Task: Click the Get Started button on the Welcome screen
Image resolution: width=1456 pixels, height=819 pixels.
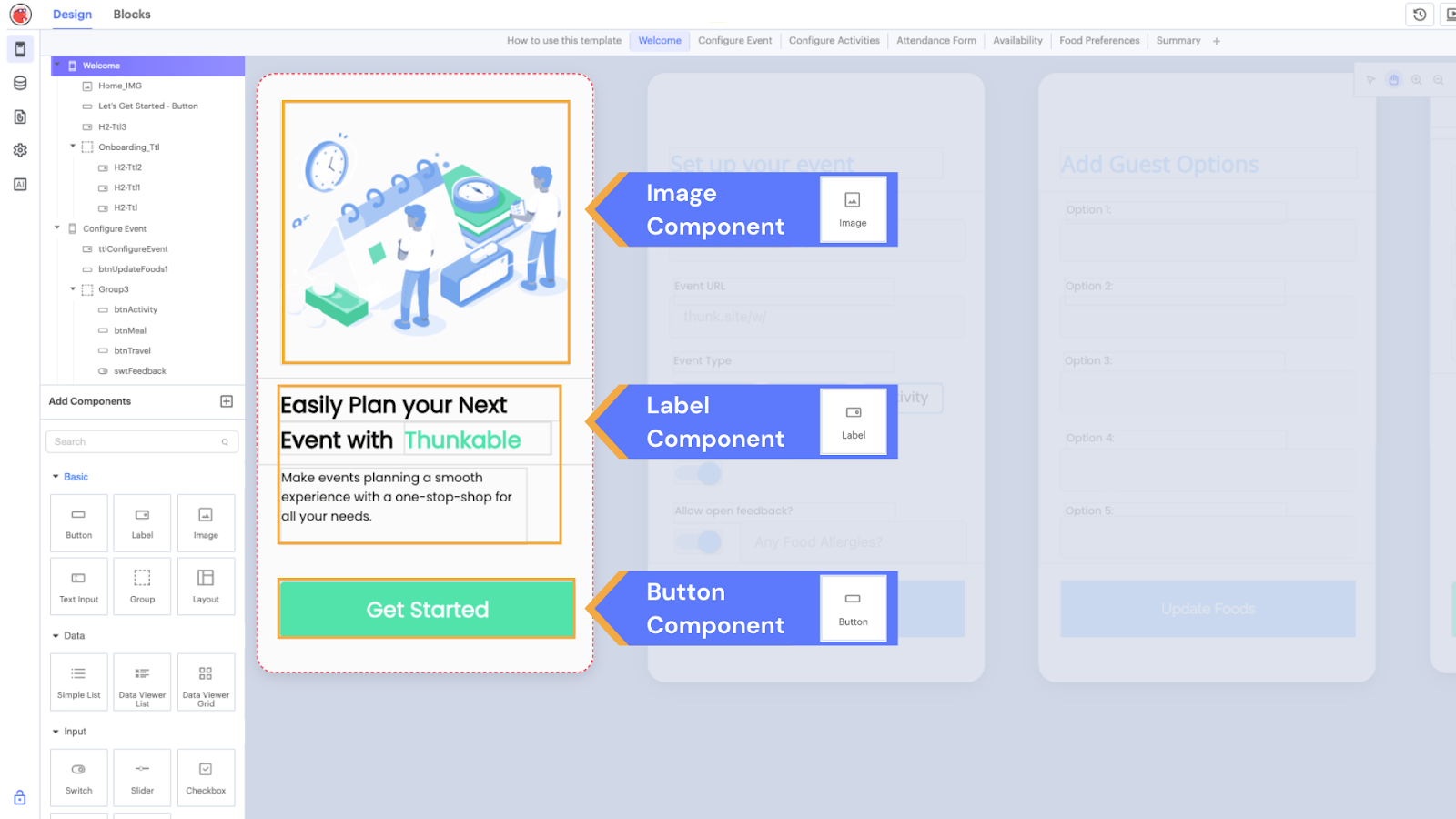Action: tap(426, 609)
